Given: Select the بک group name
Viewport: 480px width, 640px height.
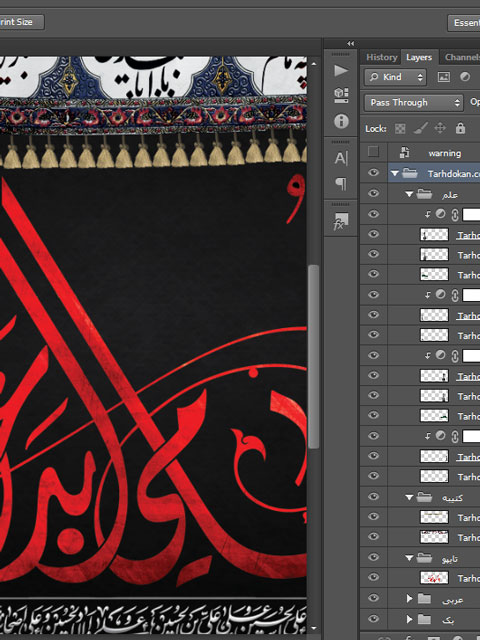Looking at the screenshot, I should pos(448,620).
